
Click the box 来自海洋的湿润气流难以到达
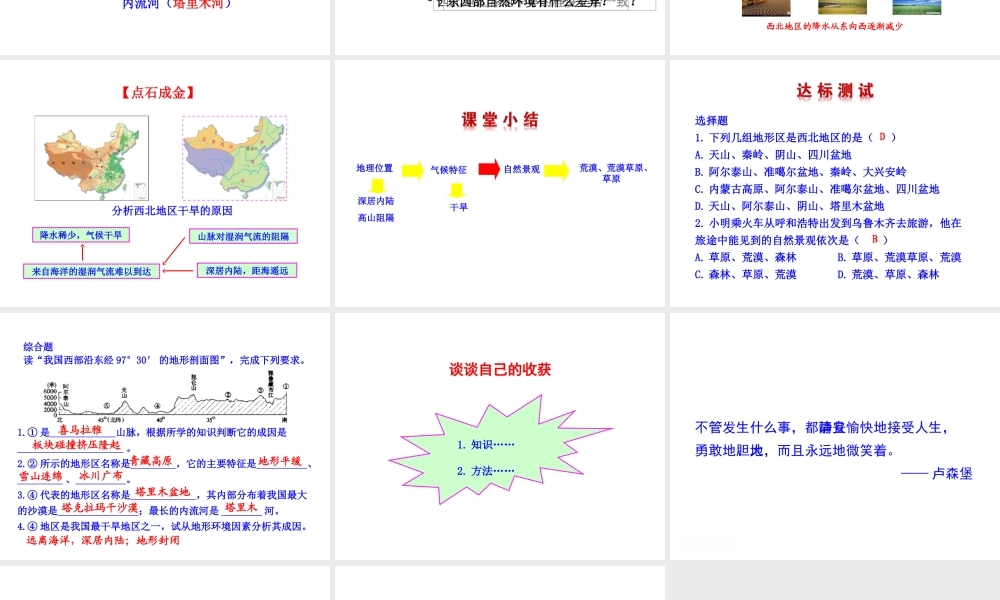(91, 272)
